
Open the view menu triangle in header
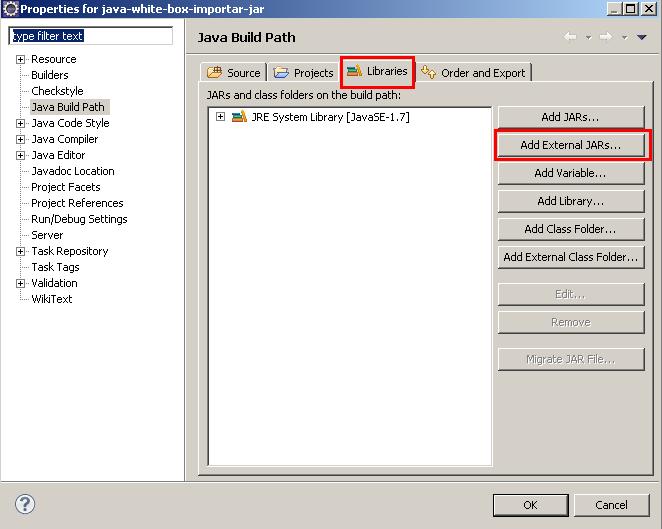pos(642,37)
